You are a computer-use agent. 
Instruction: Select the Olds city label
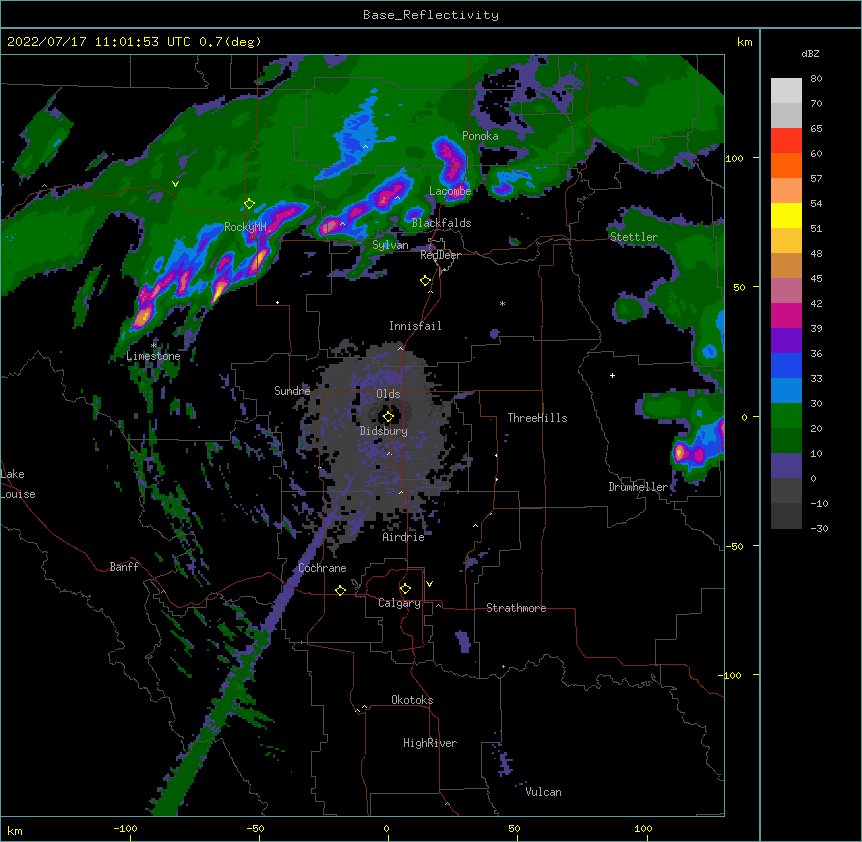point(388,394)
